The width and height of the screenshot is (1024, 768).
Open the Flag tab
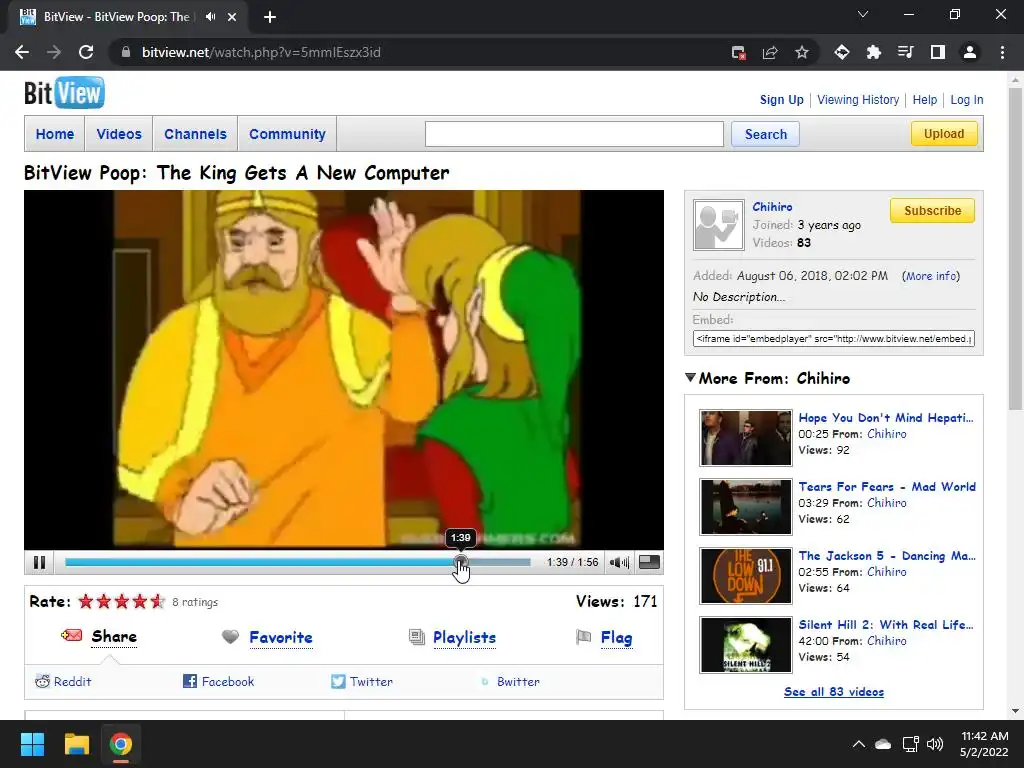[x=616, y=637]
